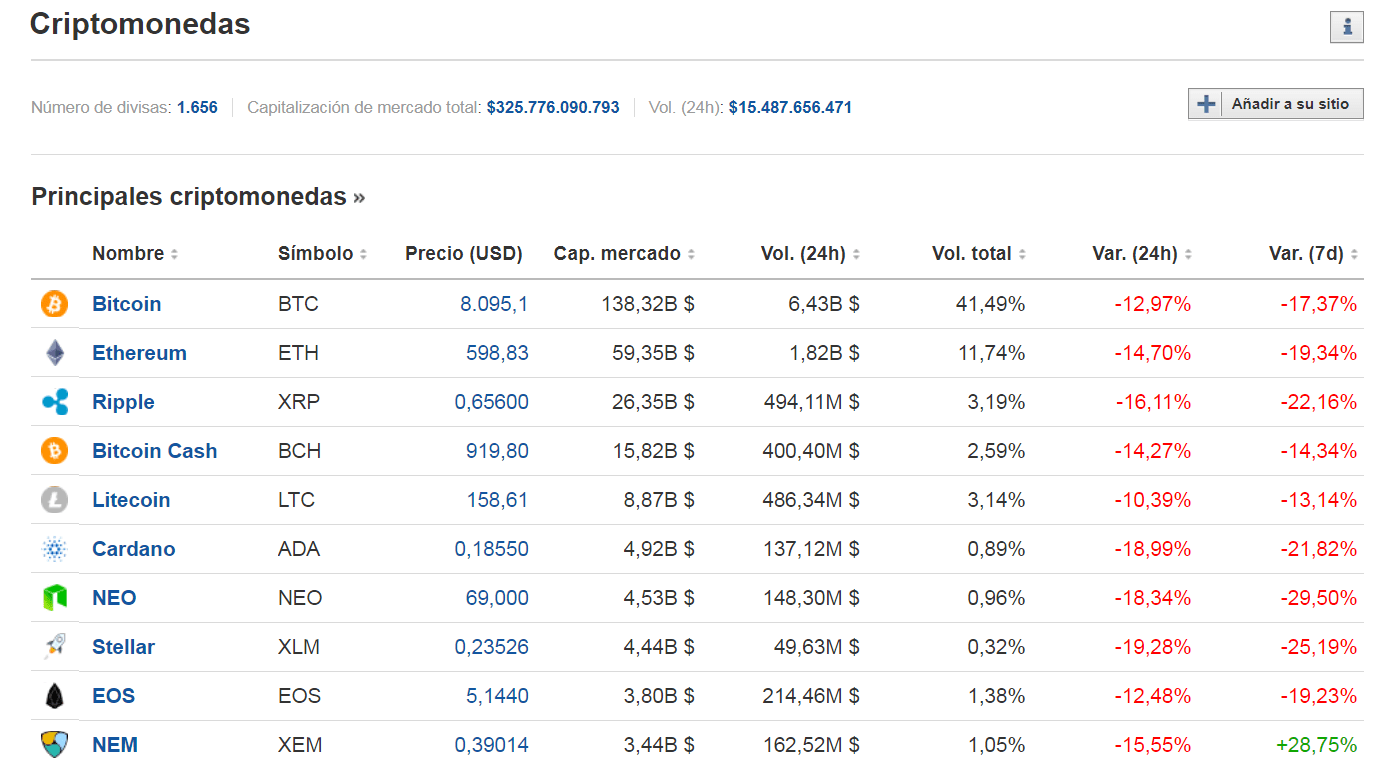Click Ethereum price 598,83

tap(497, 353)
